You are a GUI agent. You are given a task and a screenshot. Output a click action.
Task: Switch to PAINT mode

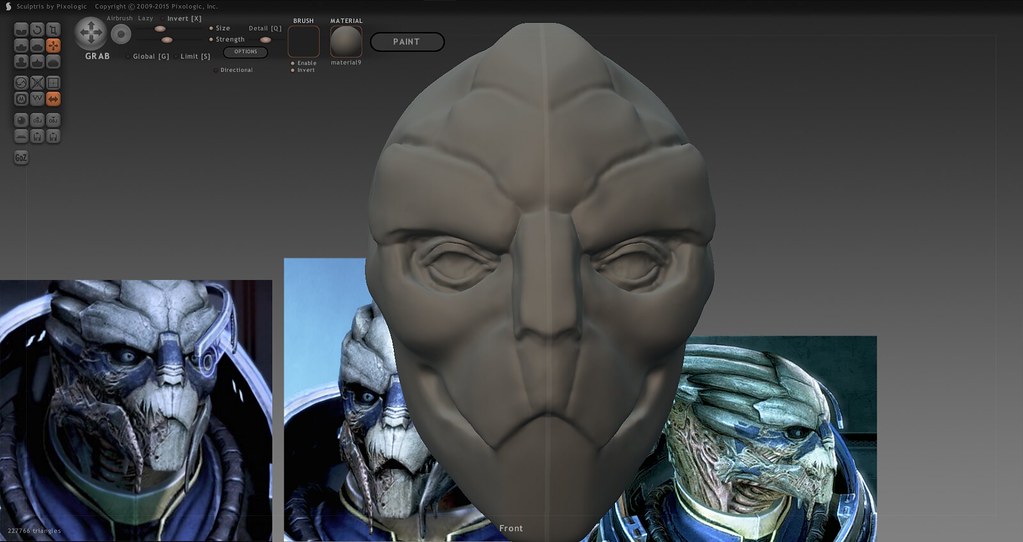click(x=407, y=42)
